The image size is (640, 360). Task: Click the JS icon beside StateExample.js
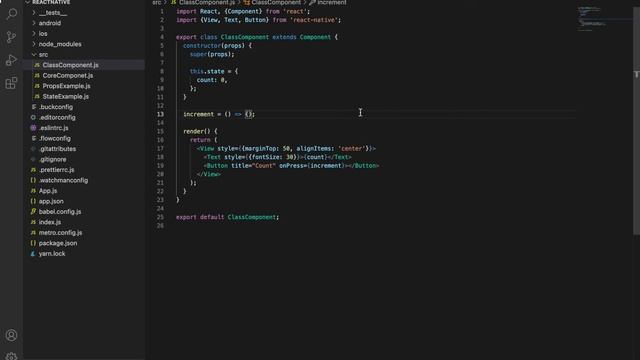point(37,97)
